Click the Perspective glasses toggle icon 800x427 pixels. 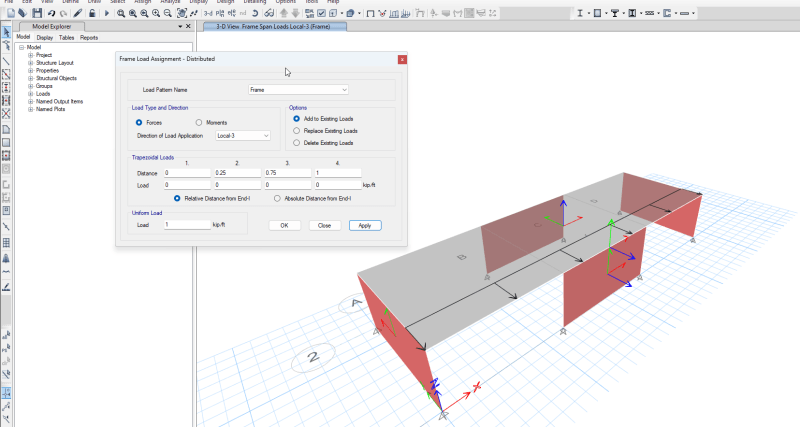[x=269, y=13]
